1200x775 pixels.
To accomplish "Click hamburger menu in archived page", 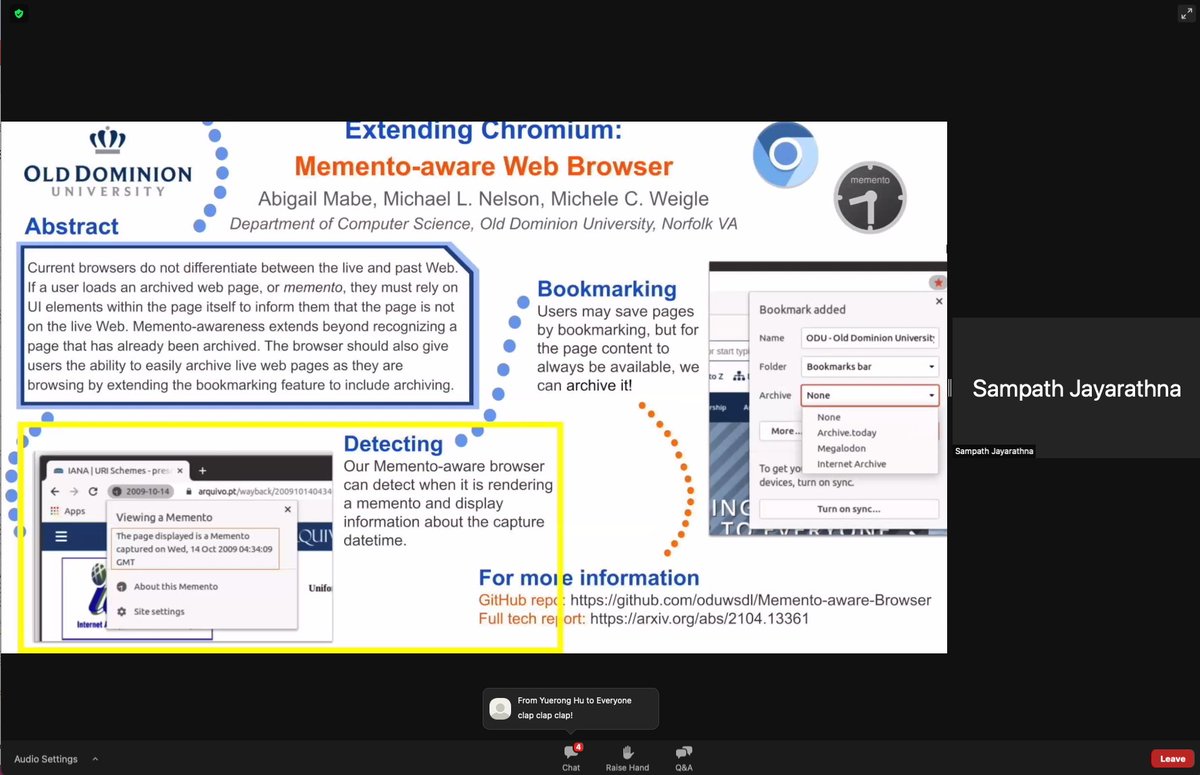I will click(61, 536).
